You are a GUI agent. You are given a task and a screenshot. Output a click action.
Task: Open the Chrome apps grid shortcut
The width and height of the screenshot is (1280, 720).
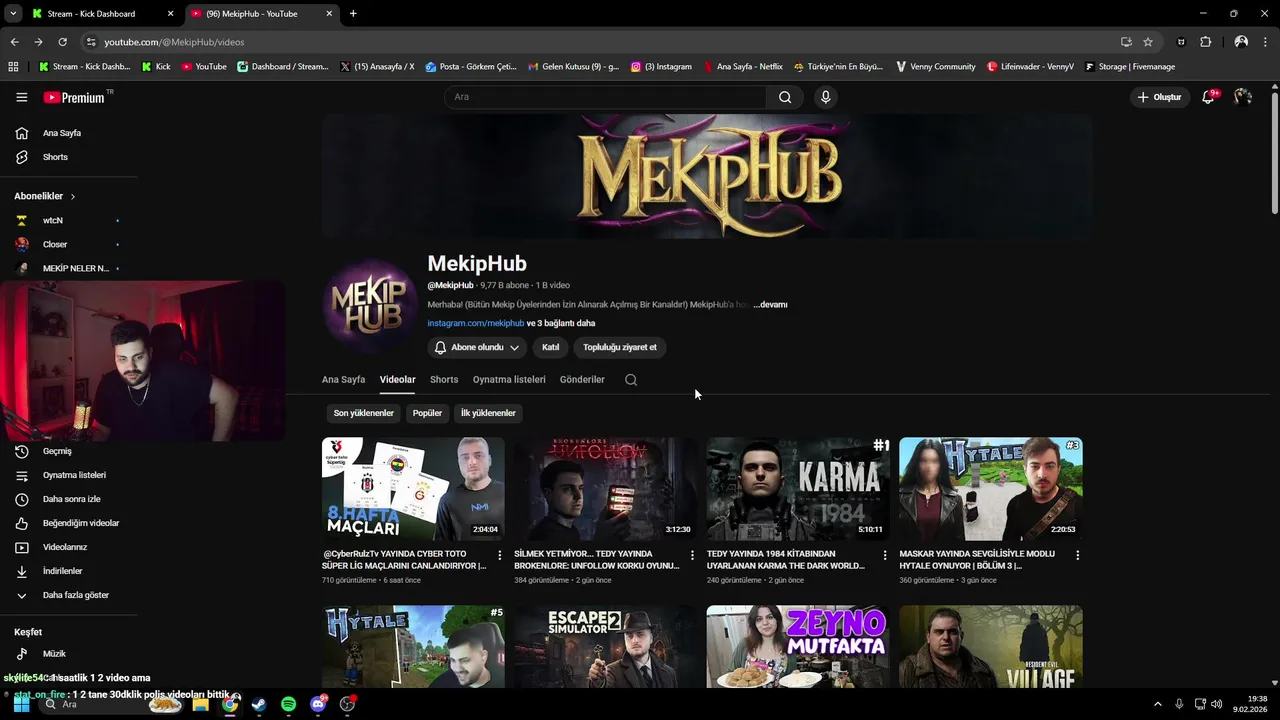[13, 67]
